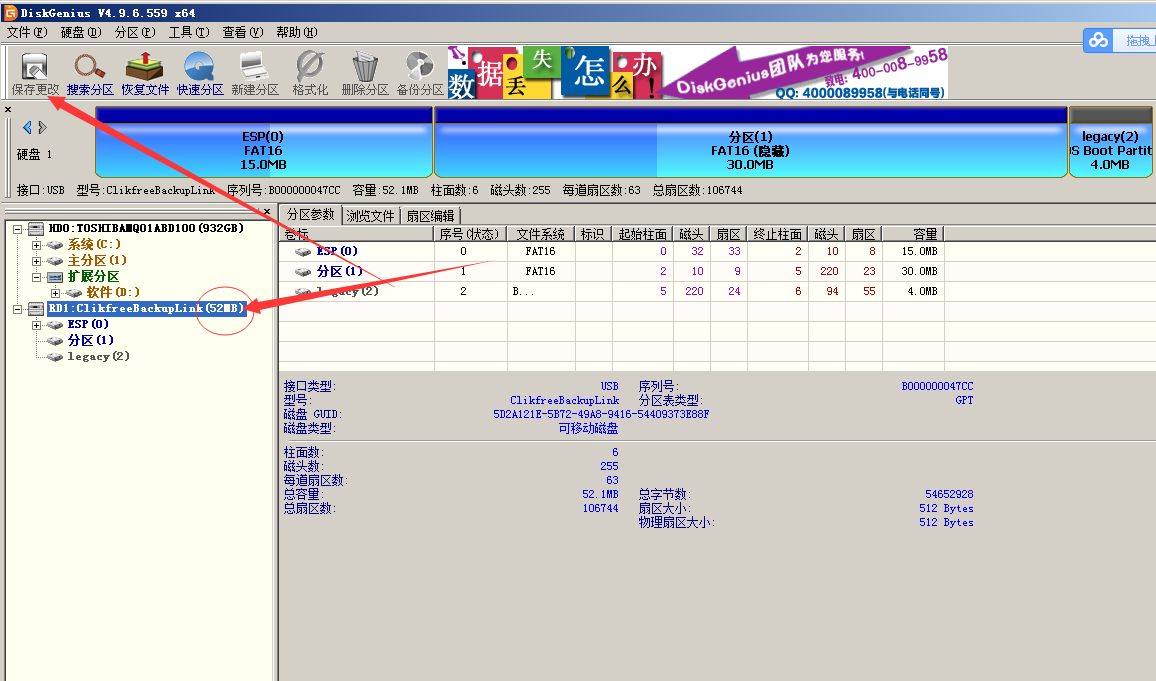1156x681 pixels.
Task: Click 容量:52.1MB in the disk info line
Action: point(385,190)
